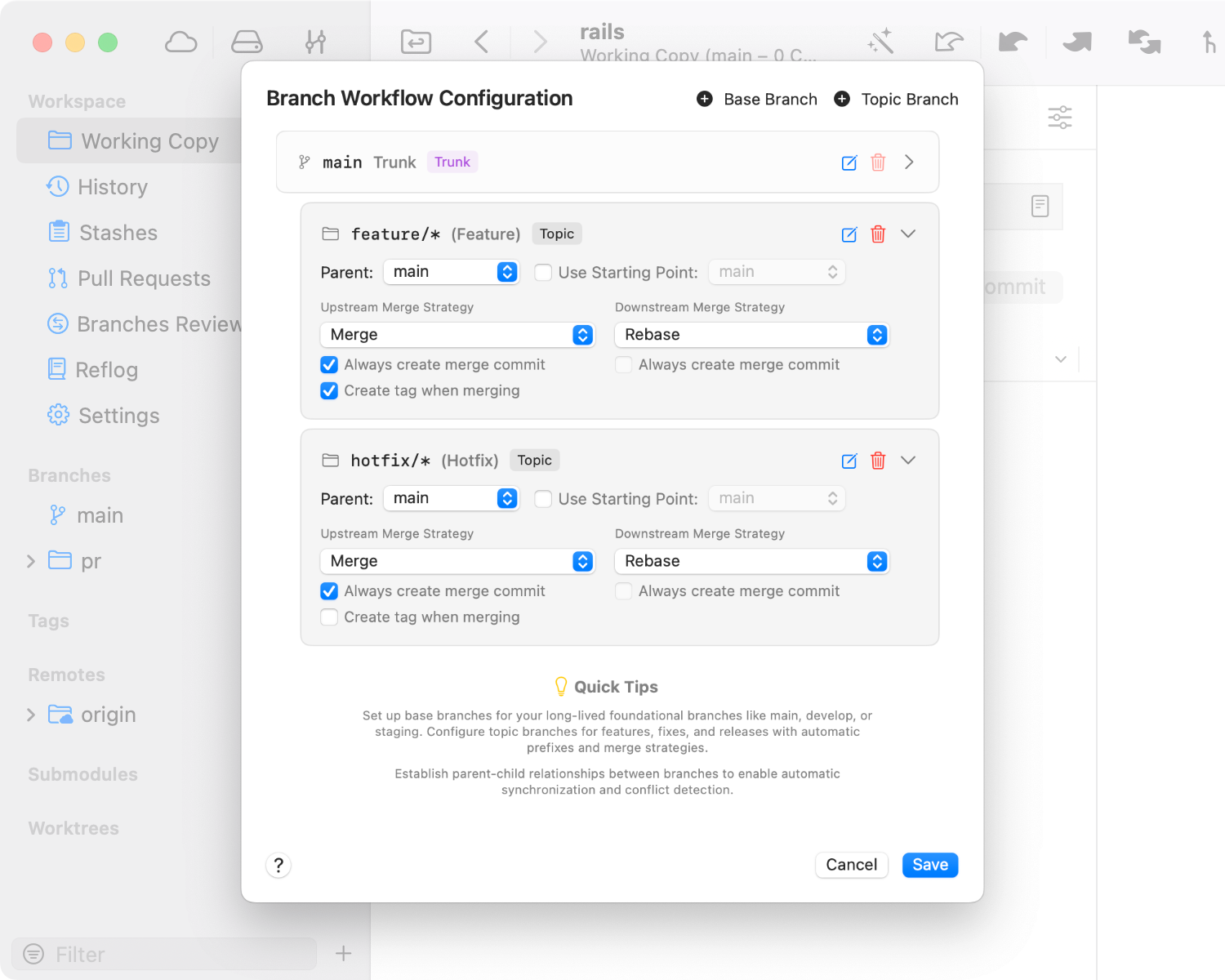The width and height of the screenshot is (1225, 980).
Task: Open Pull Requests in the sidebar
Action: [129, 278]
